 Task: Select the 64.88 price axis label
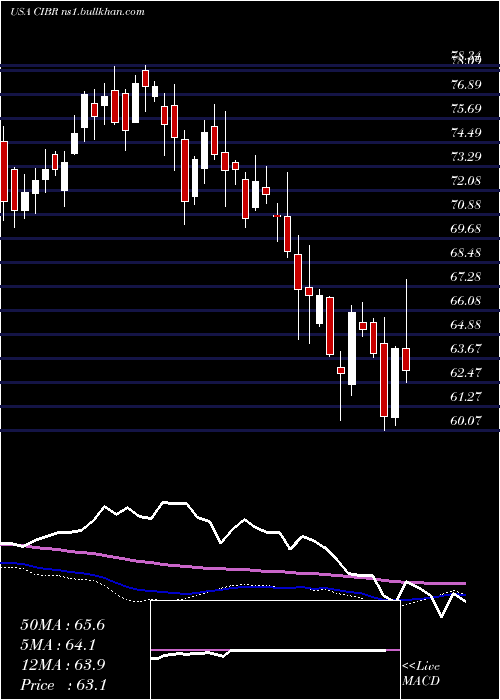pos(466,325)
